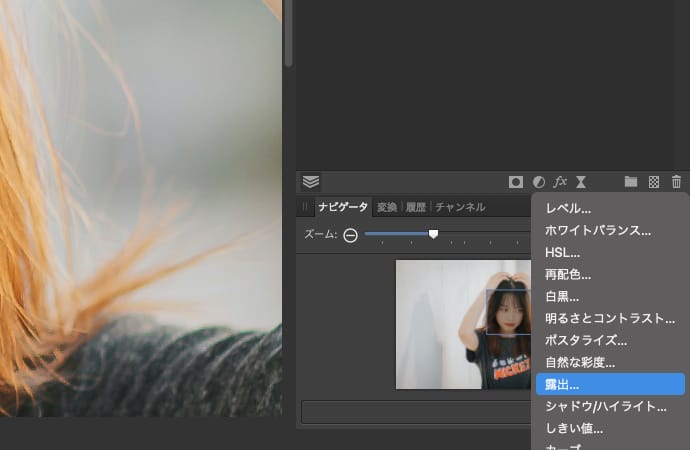690x450 pixels.
Task: Add a pixel layer with checkerboard icon
Action: coord(654,182)
